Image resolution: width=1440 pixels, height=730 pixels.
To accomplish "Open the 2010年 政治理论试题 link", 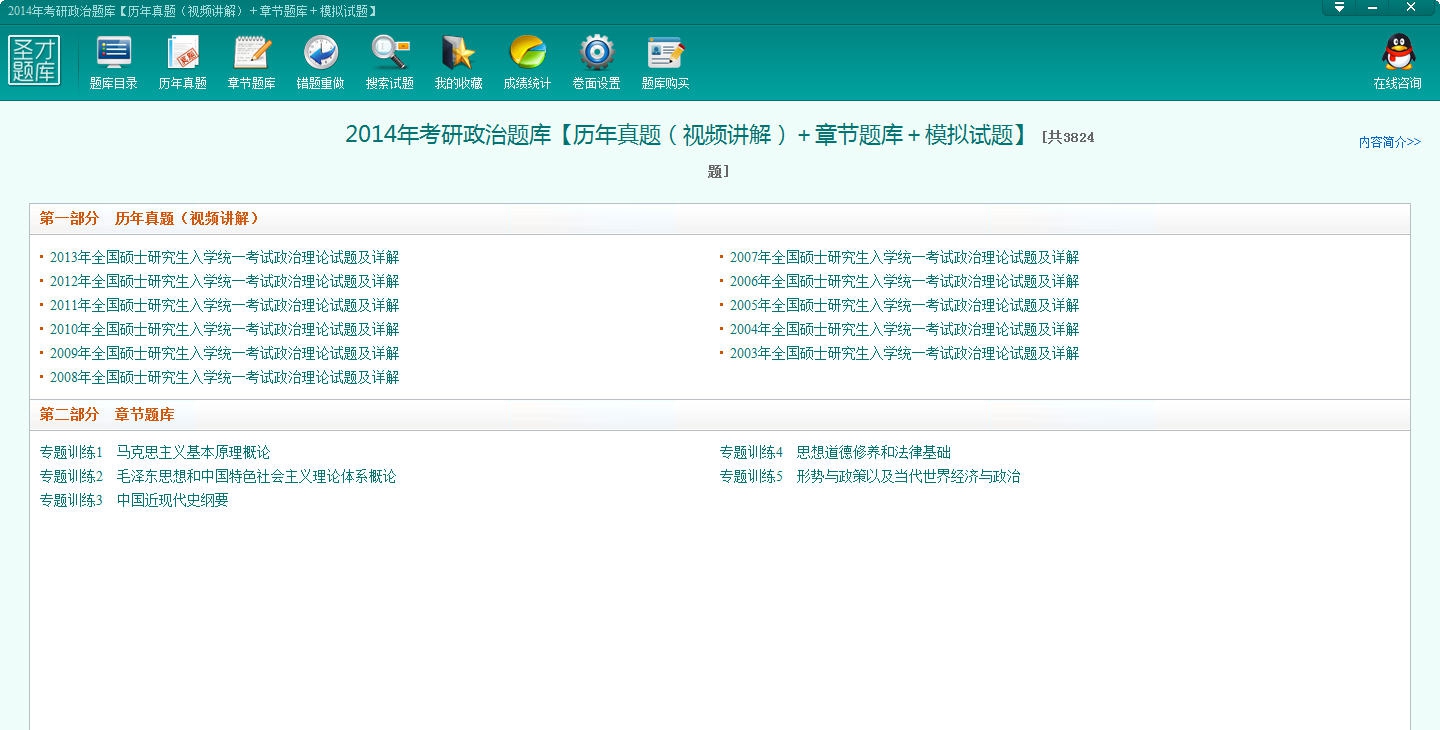I will (224, 330).
